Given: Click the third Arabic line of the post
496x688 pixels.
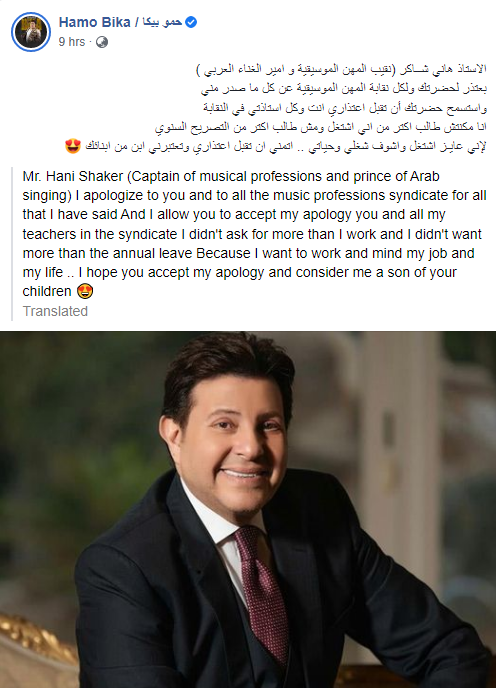Looking at the screenshot, I should tap(345, 108).
